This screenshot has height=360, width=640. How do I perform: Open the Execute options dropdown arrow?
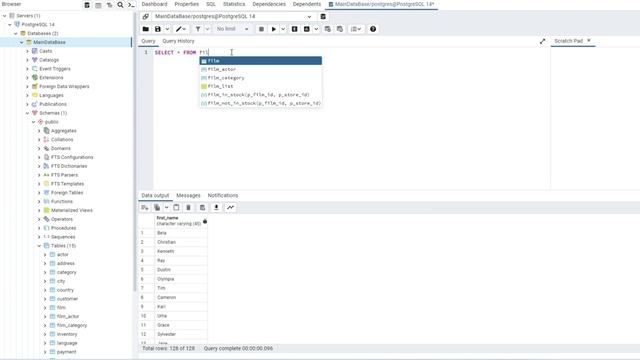point(283,29)
